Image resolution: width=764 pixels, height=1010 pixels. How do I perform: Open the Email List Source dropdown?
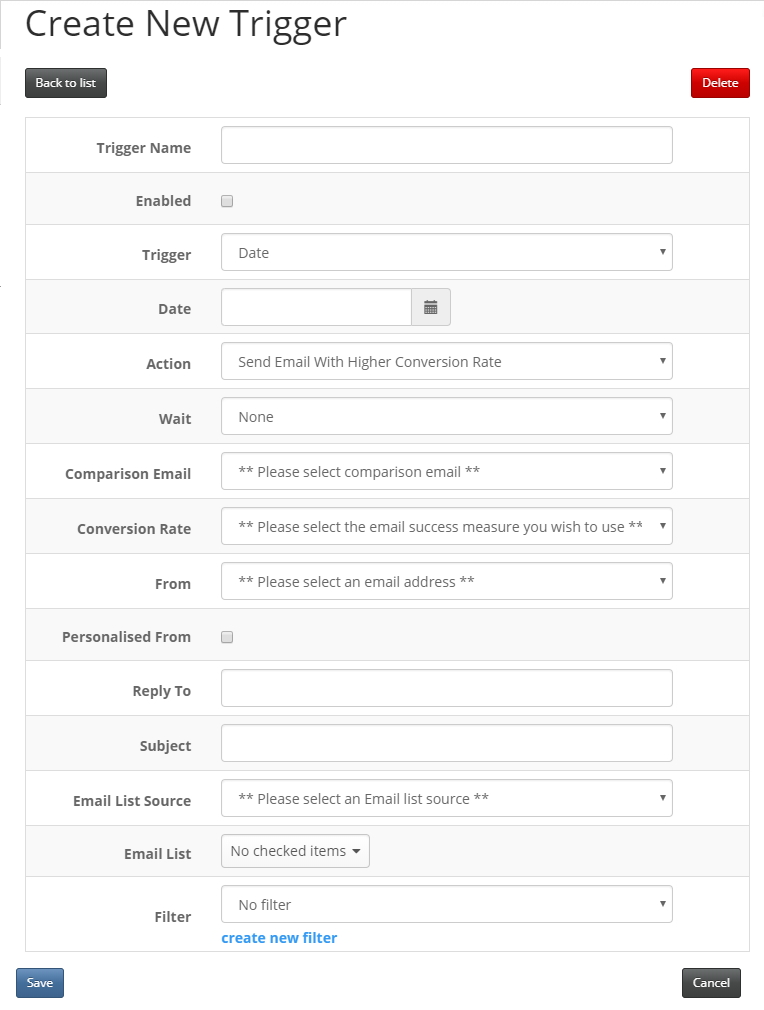point(446,798)
